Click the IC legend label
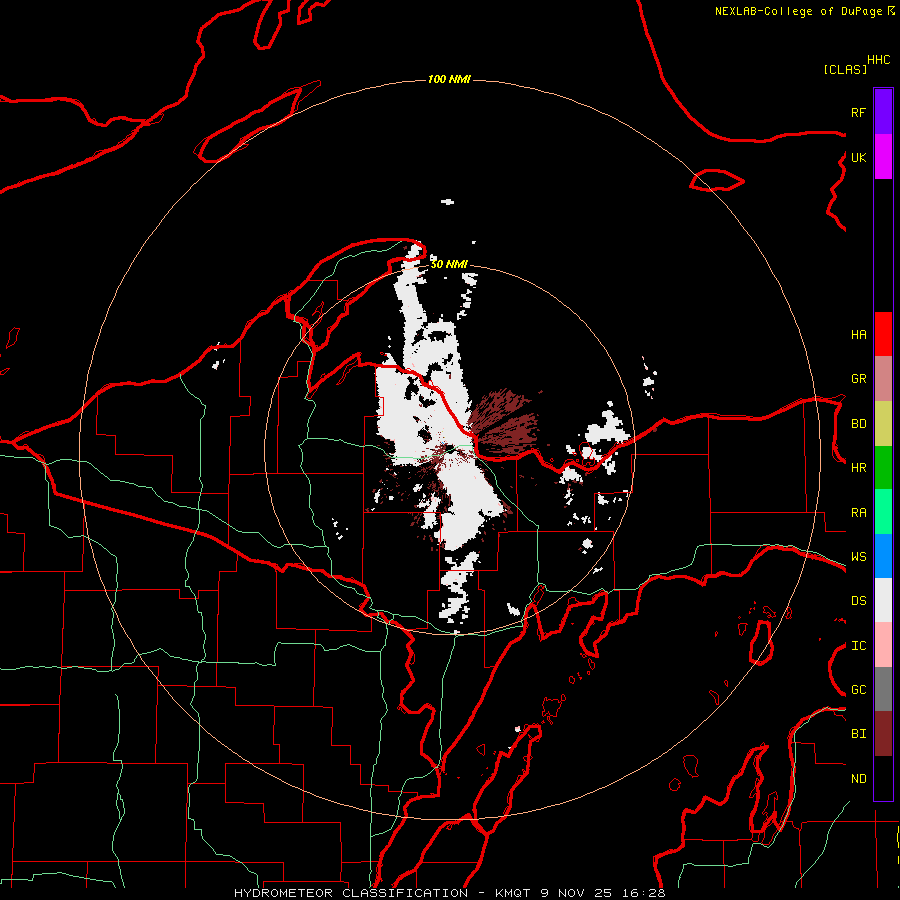 [x=859, y=646]
